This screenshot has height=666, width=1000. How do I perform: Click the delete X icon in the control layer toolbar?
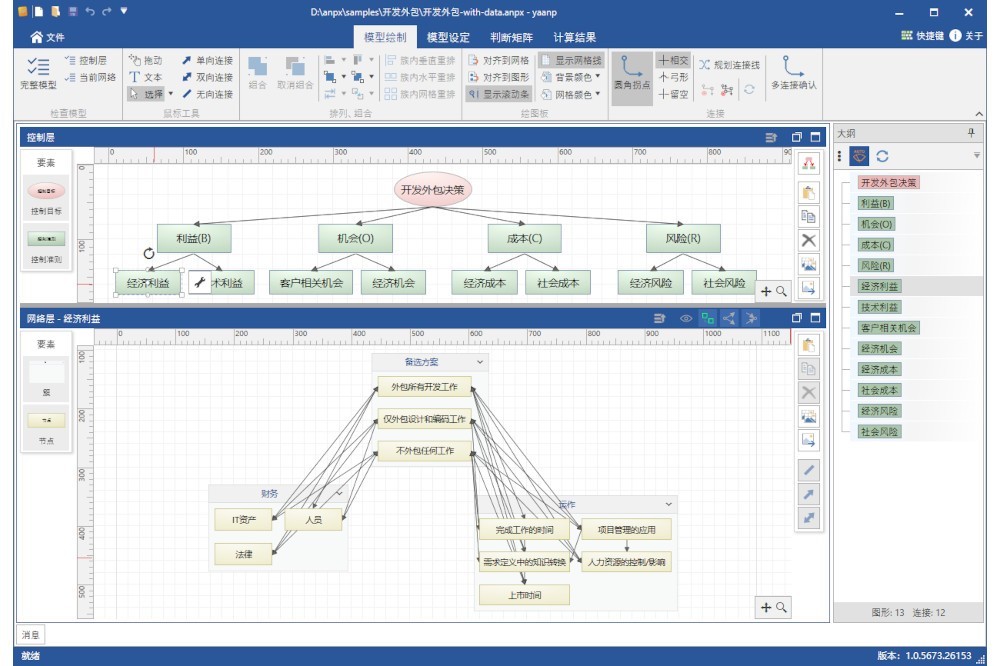[x=810, y=240]
